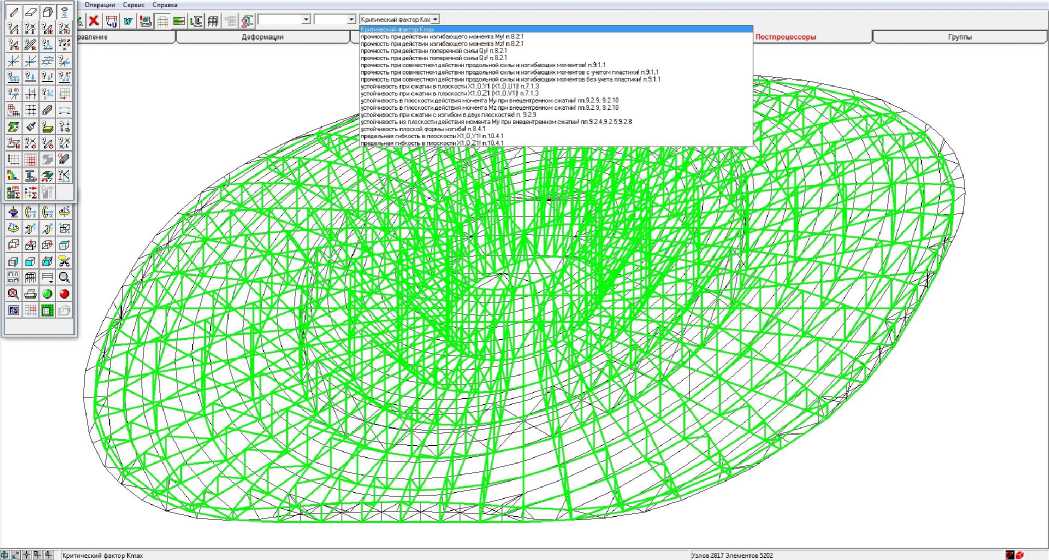Click the red indicator in status bar corner
Viewport: 1049px width, 560px height.
pos(1009,554)
